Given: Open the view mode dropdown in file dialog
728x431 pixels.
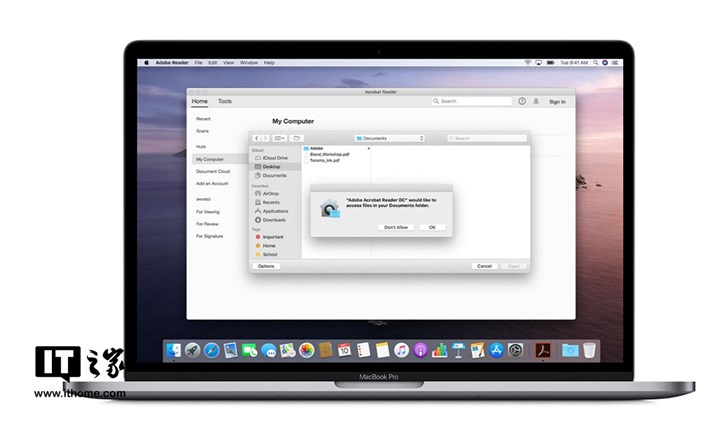Looking at the screenshot, I should pos(279,138).
